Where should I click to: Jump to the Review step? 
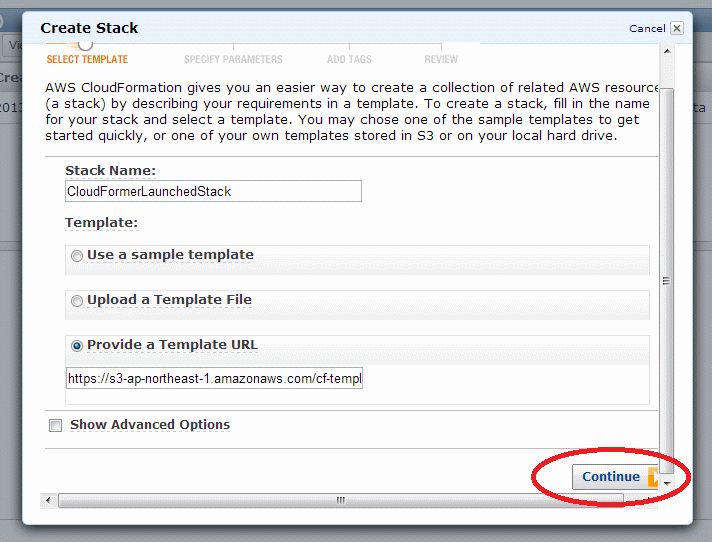(x=441, y=59)
